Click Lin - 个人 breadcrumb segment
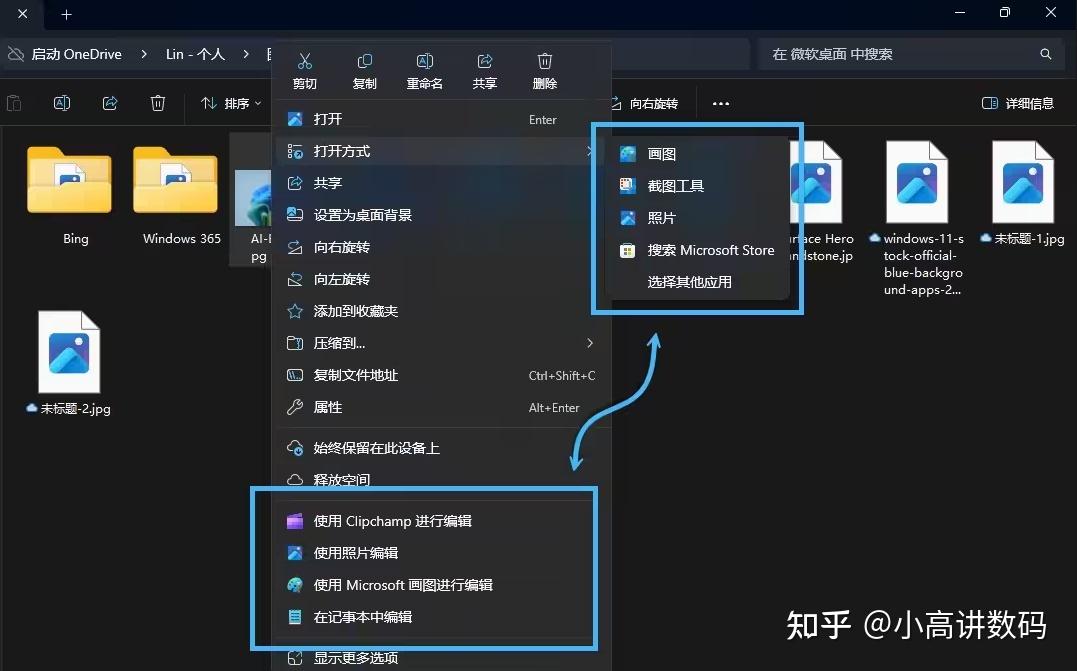The image size is (1077, 671). (196, 54)
